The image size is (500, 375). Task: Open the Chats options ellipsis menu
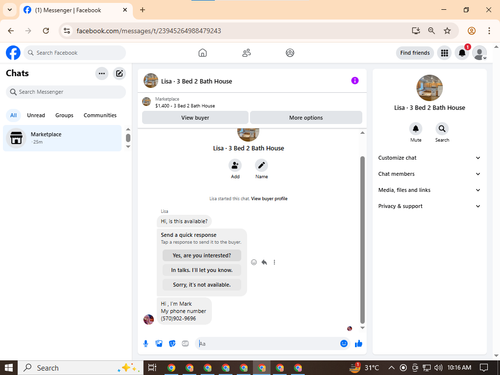tap(102, 73)
